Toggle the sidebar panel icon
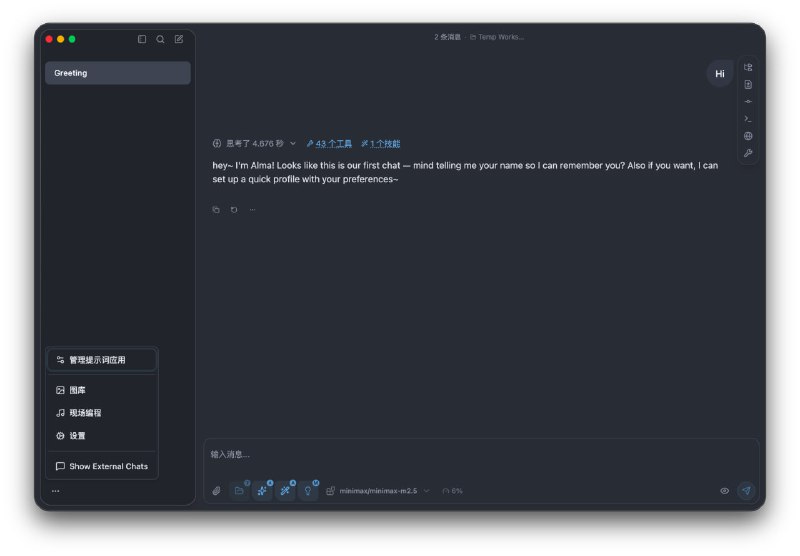The height and width of the screenshot is (556, 800). (142, 39)
